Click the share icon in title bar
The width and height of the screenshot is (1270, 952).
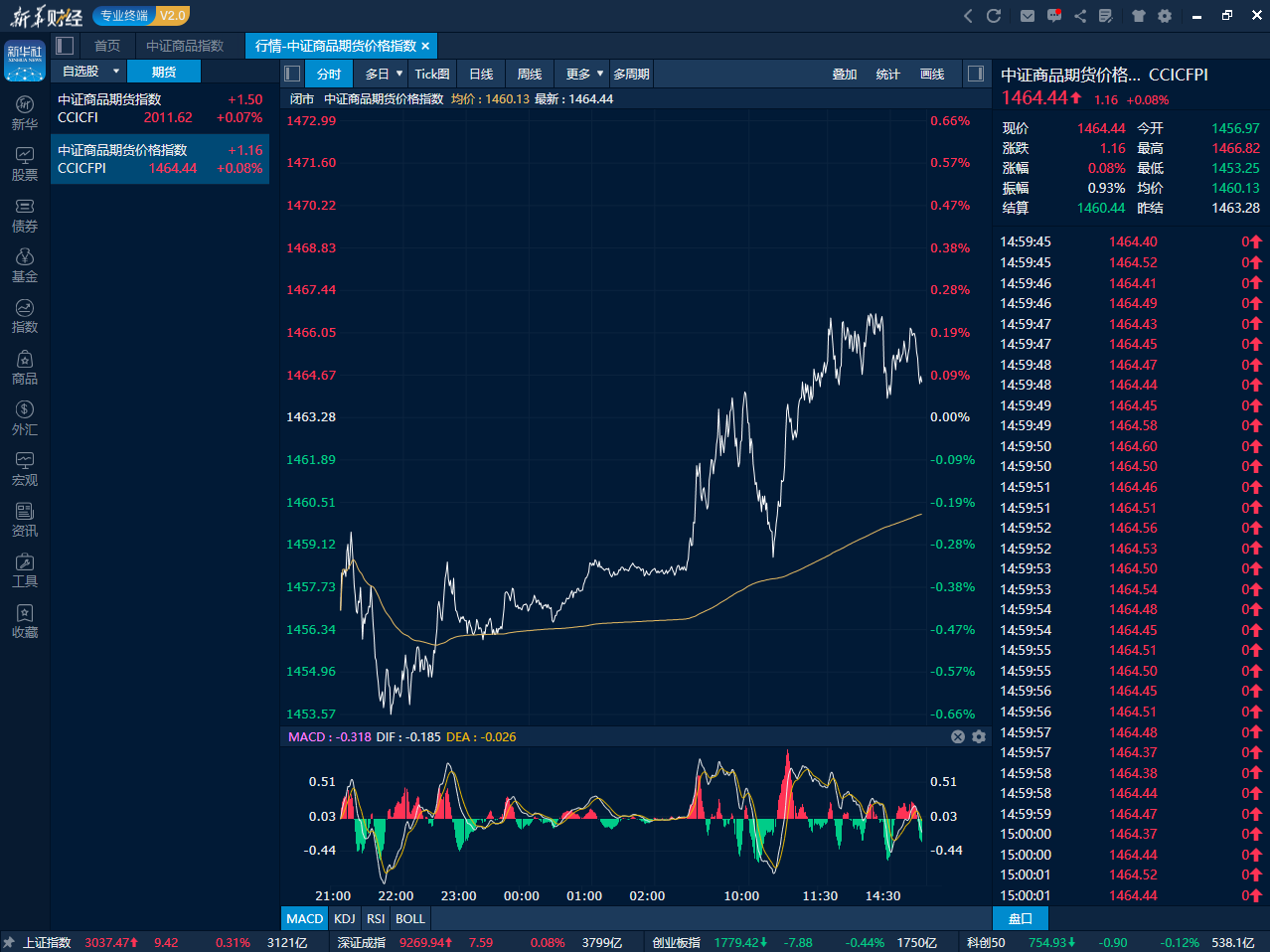[1080, 16]
